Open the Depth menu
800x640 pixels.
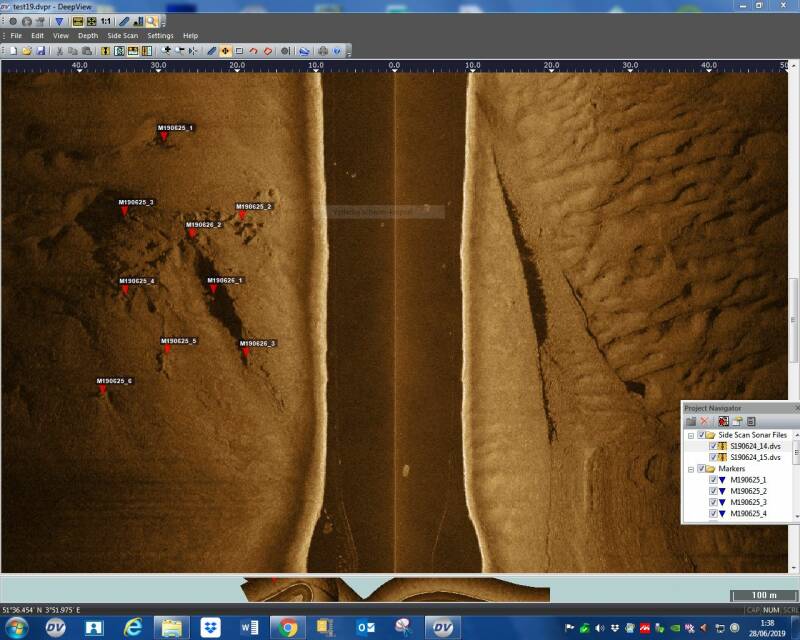[x=88, y=36]
